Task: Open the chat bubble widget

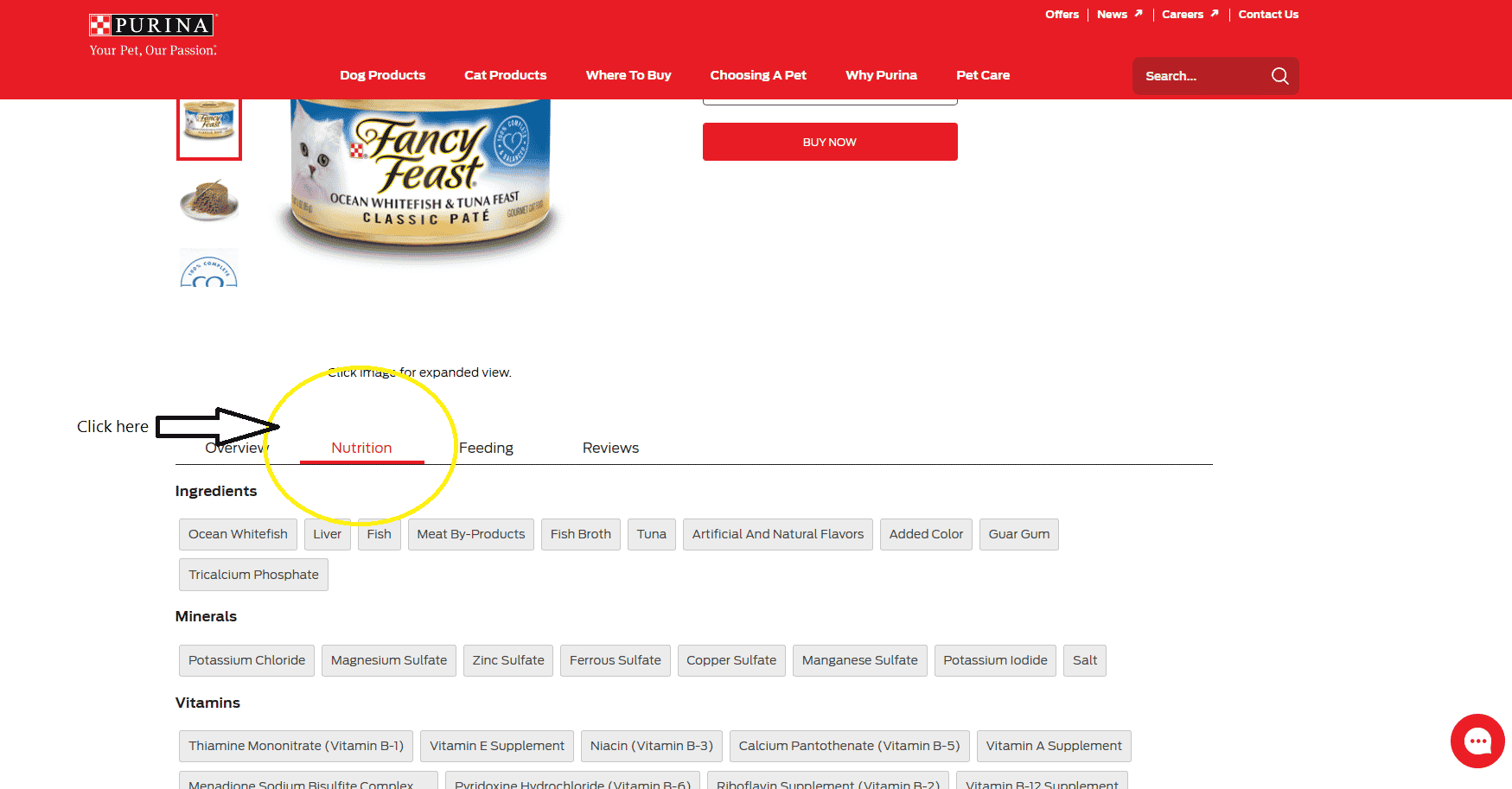Action: tap(1477, 741)
